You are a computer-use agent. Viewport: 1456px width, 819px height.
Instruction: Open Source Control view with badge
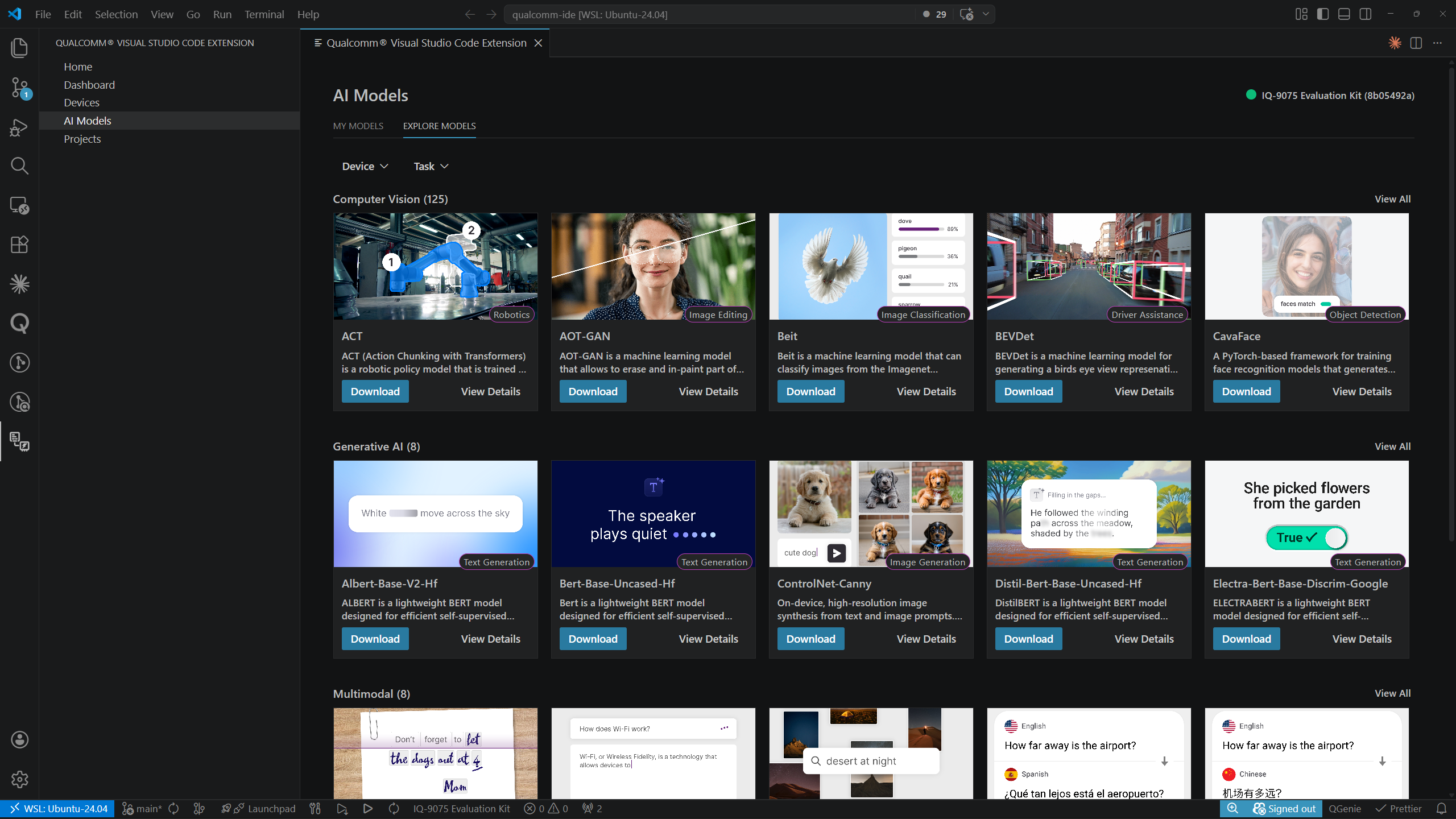coord(19,88)
